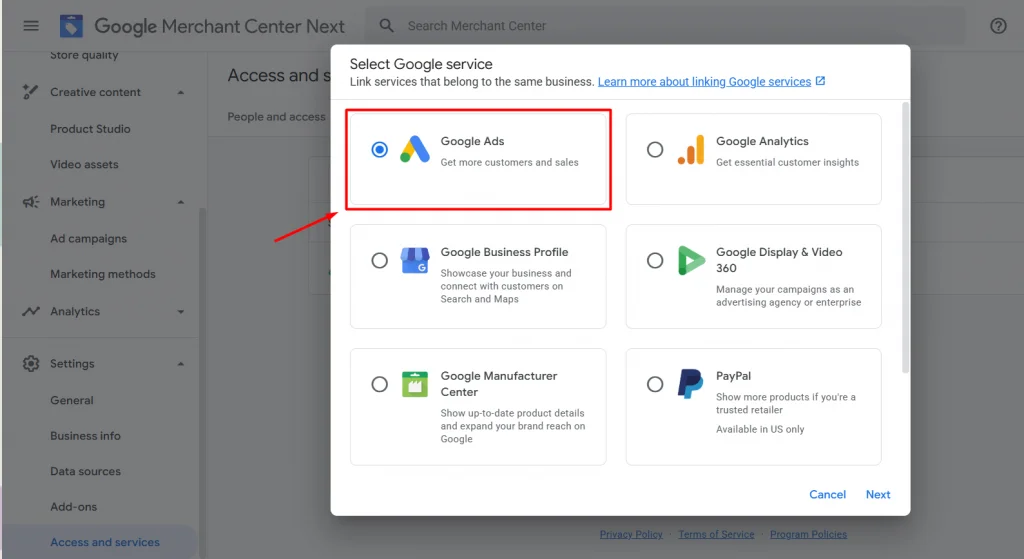This screenshot has width=1024, height=559.
Task: Click the Marketing megaphone icon
Action: 31,202
